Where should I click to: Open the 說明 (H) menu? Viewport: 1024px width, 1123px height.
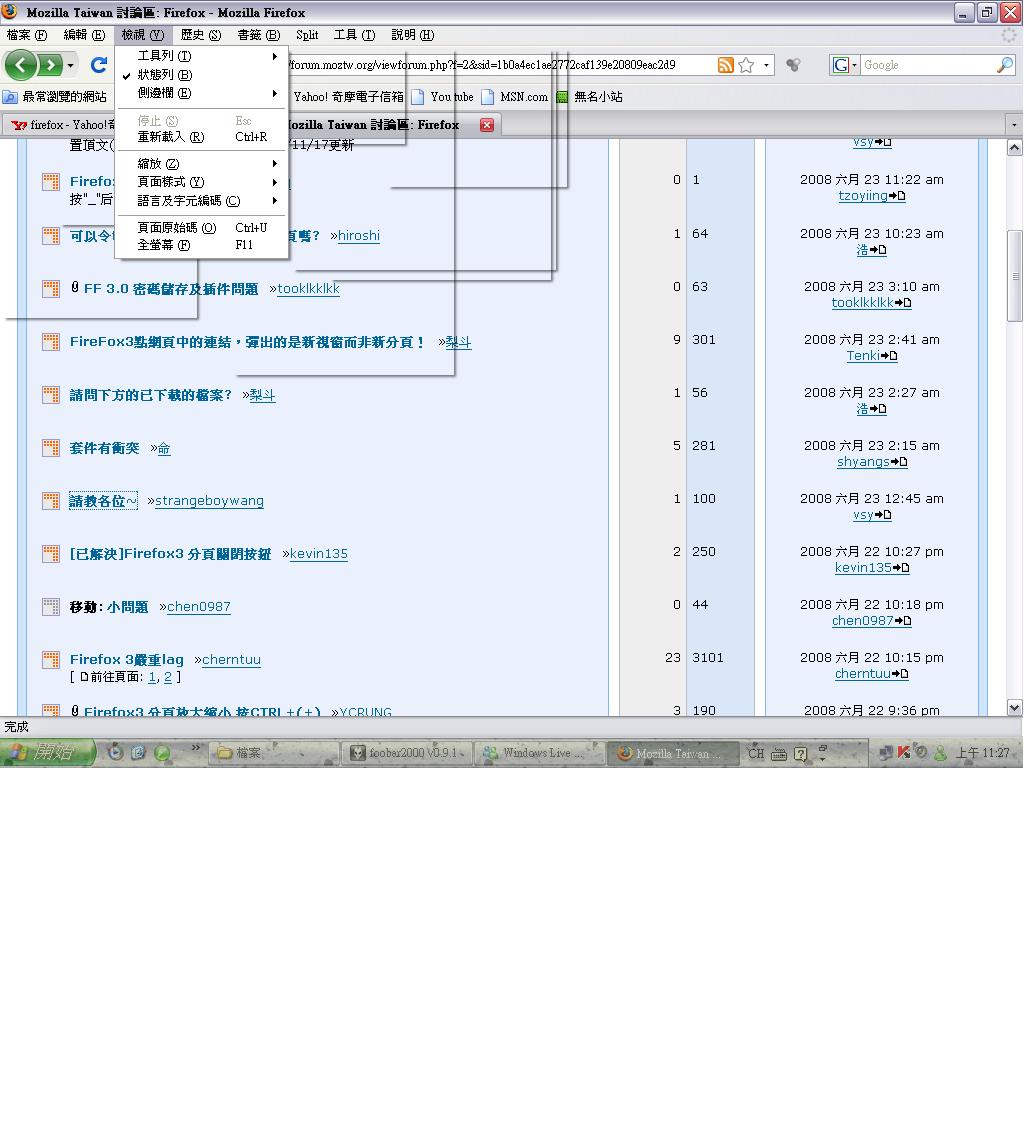click(412, 35)
